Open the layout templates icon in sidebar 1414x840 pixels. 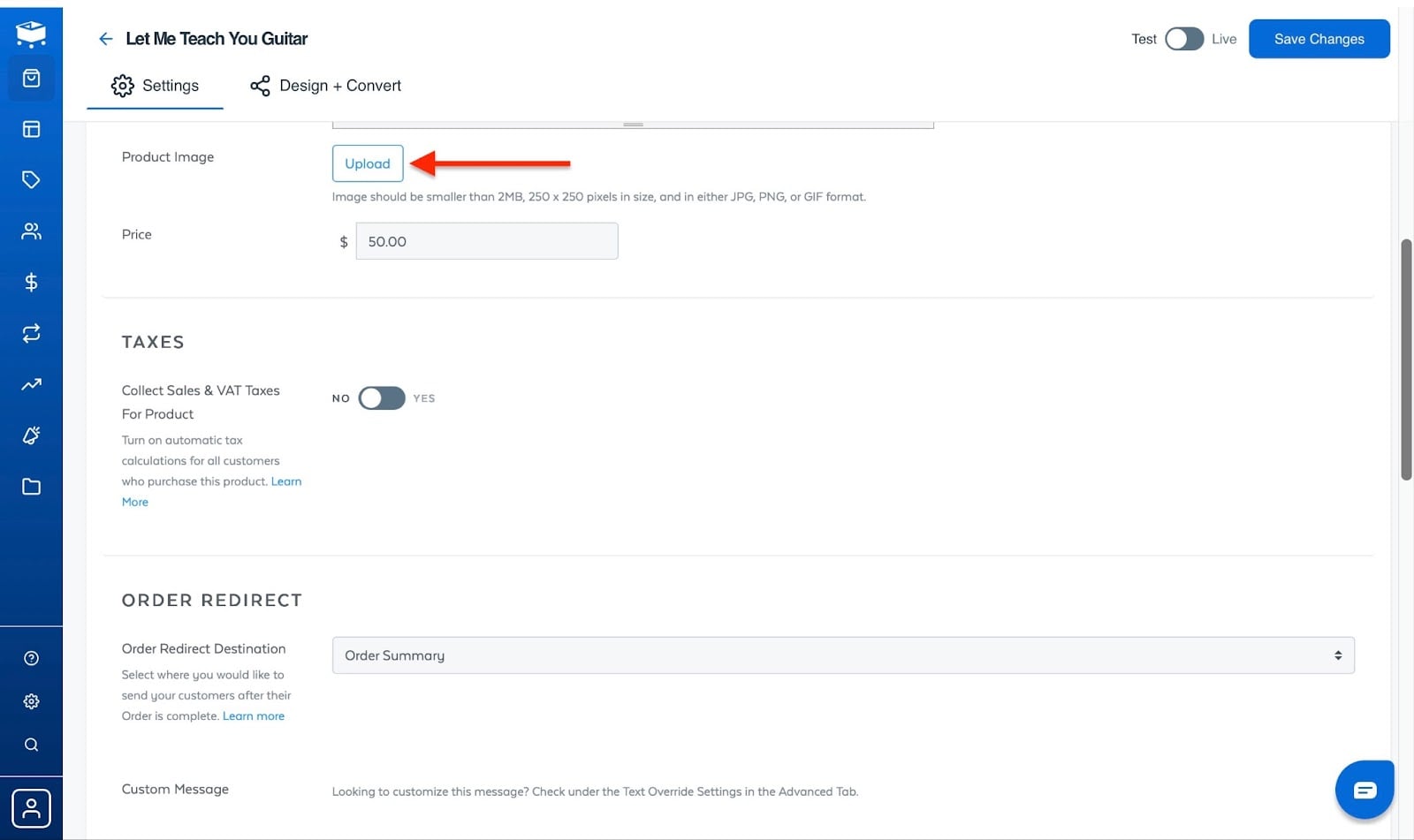pyautogui.click(x=31, y=129)
